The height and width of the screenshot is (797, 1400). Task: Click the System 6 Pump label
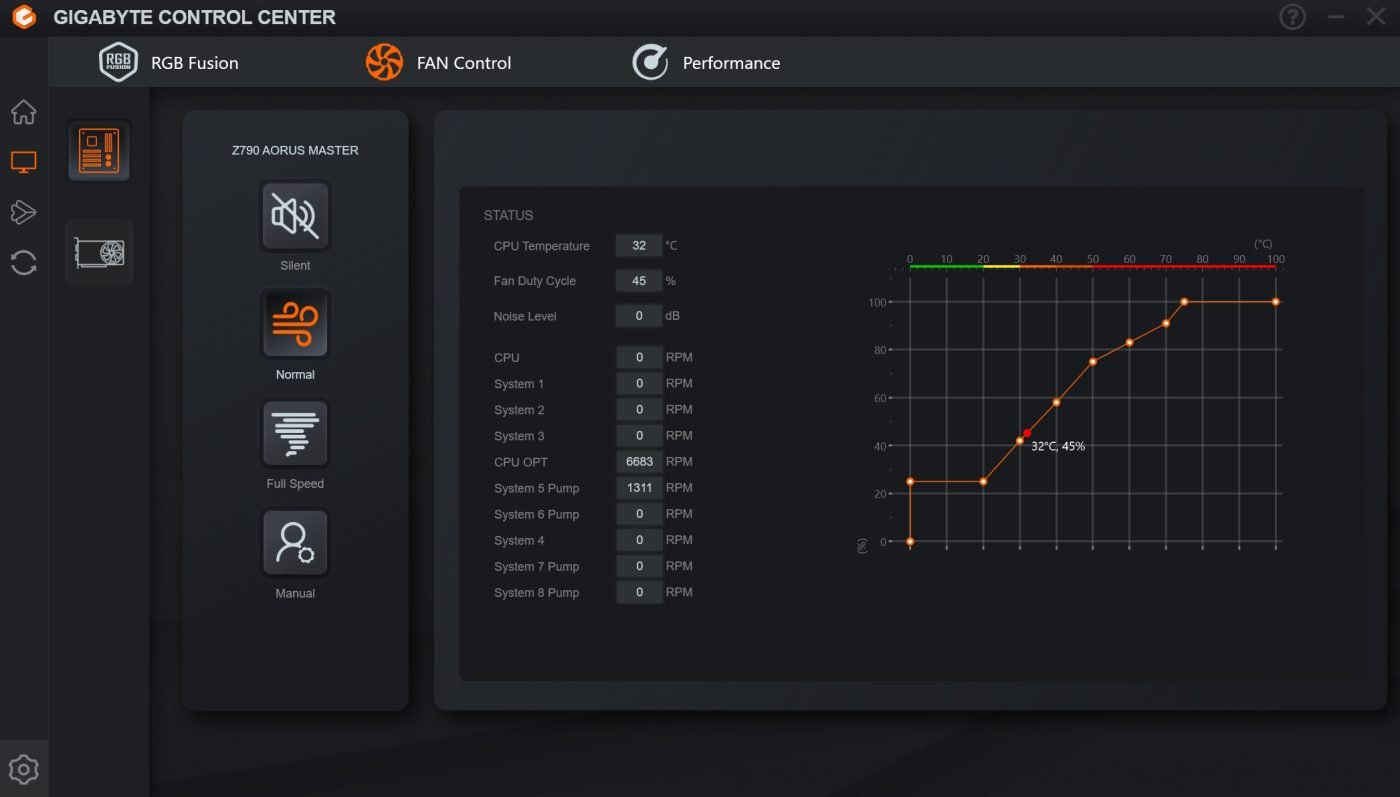[x=536, y=514]
